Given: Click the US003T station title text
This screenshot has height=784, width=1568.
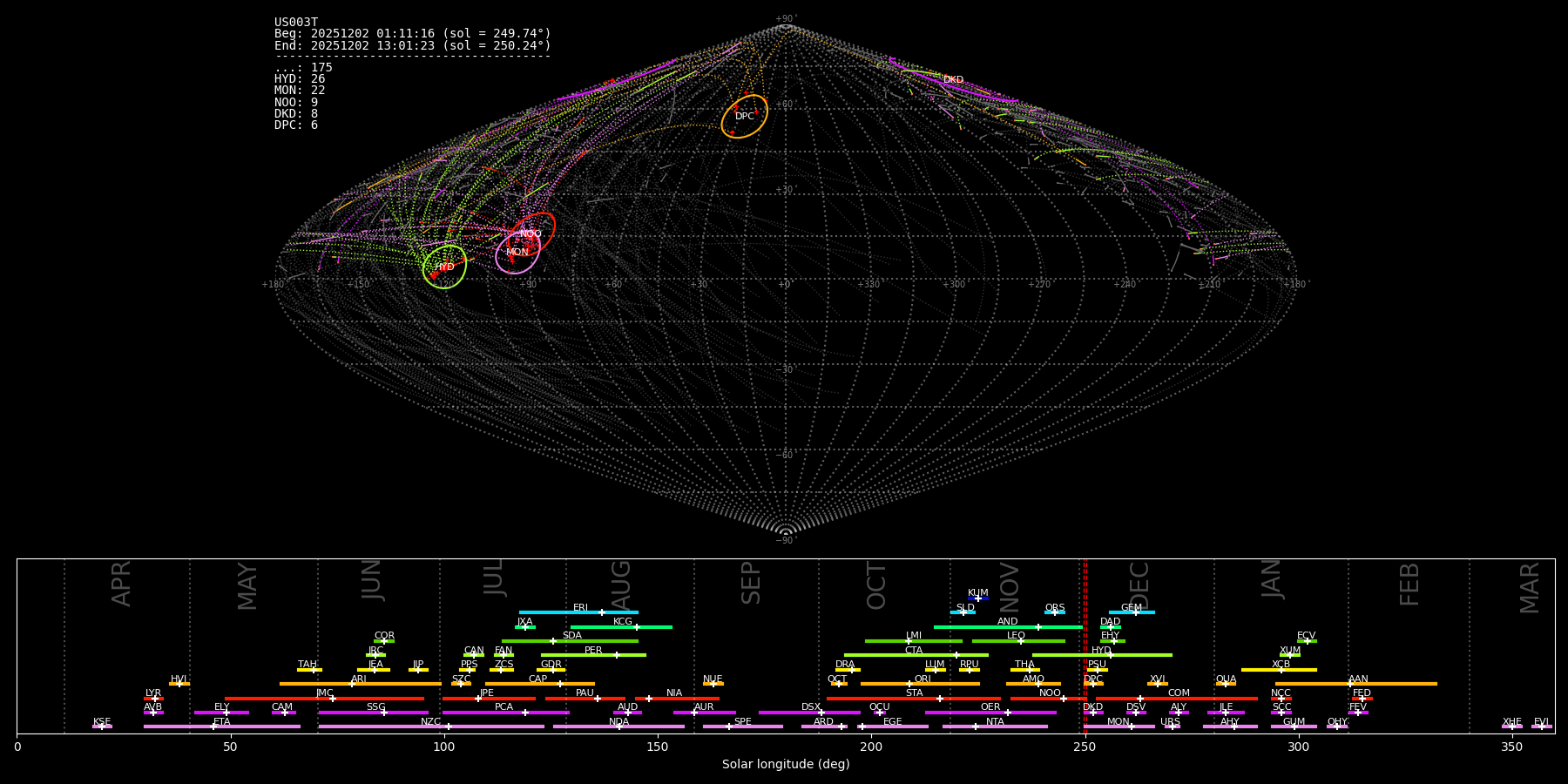Looking at the screenshot, I should tap(296, 23).
